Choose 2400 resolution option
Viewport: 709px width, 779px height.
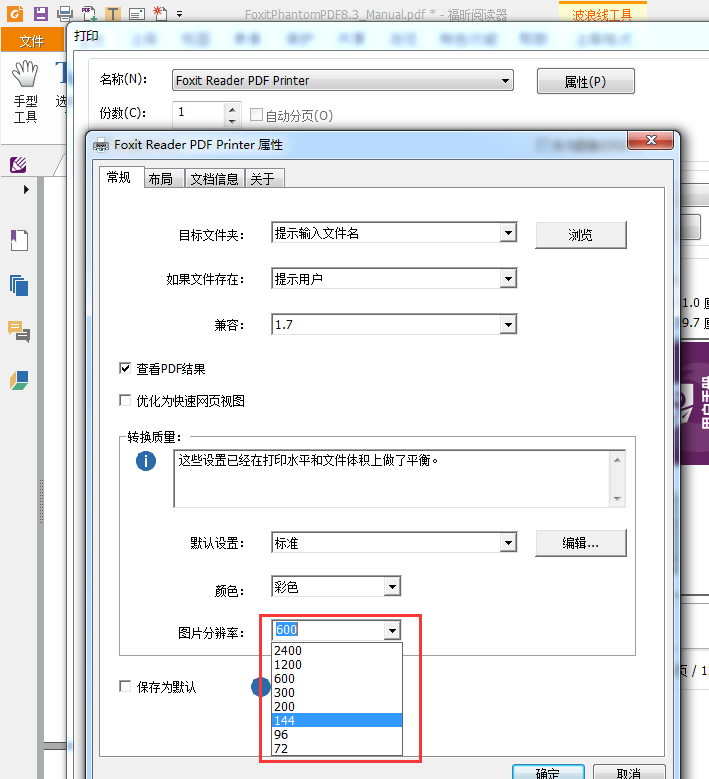(x=337, y=650)
